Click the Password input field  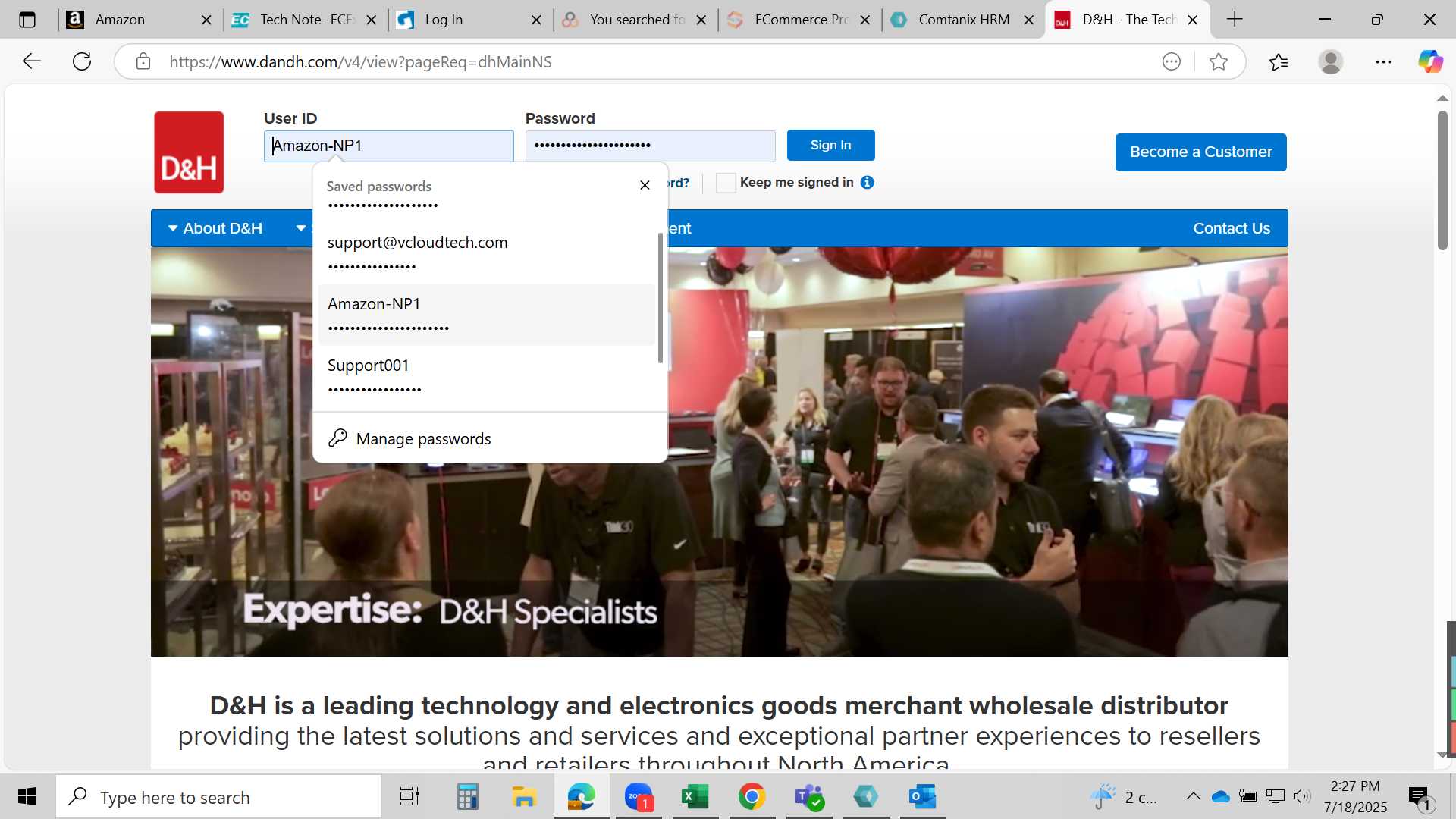point(651,146)
